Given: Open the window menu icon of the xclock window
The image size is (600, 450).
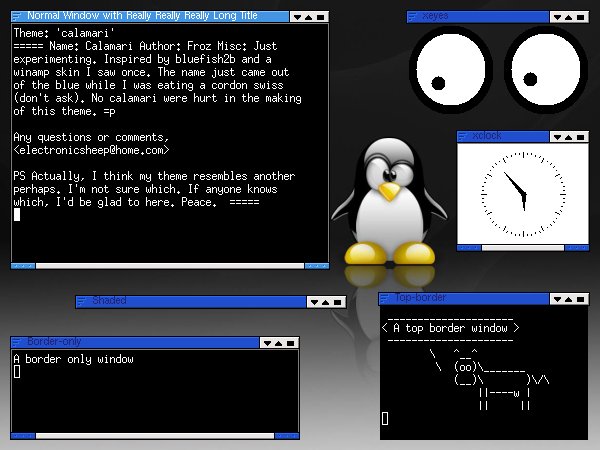Looking at the screenshot, I should click(x=463, y=136).
